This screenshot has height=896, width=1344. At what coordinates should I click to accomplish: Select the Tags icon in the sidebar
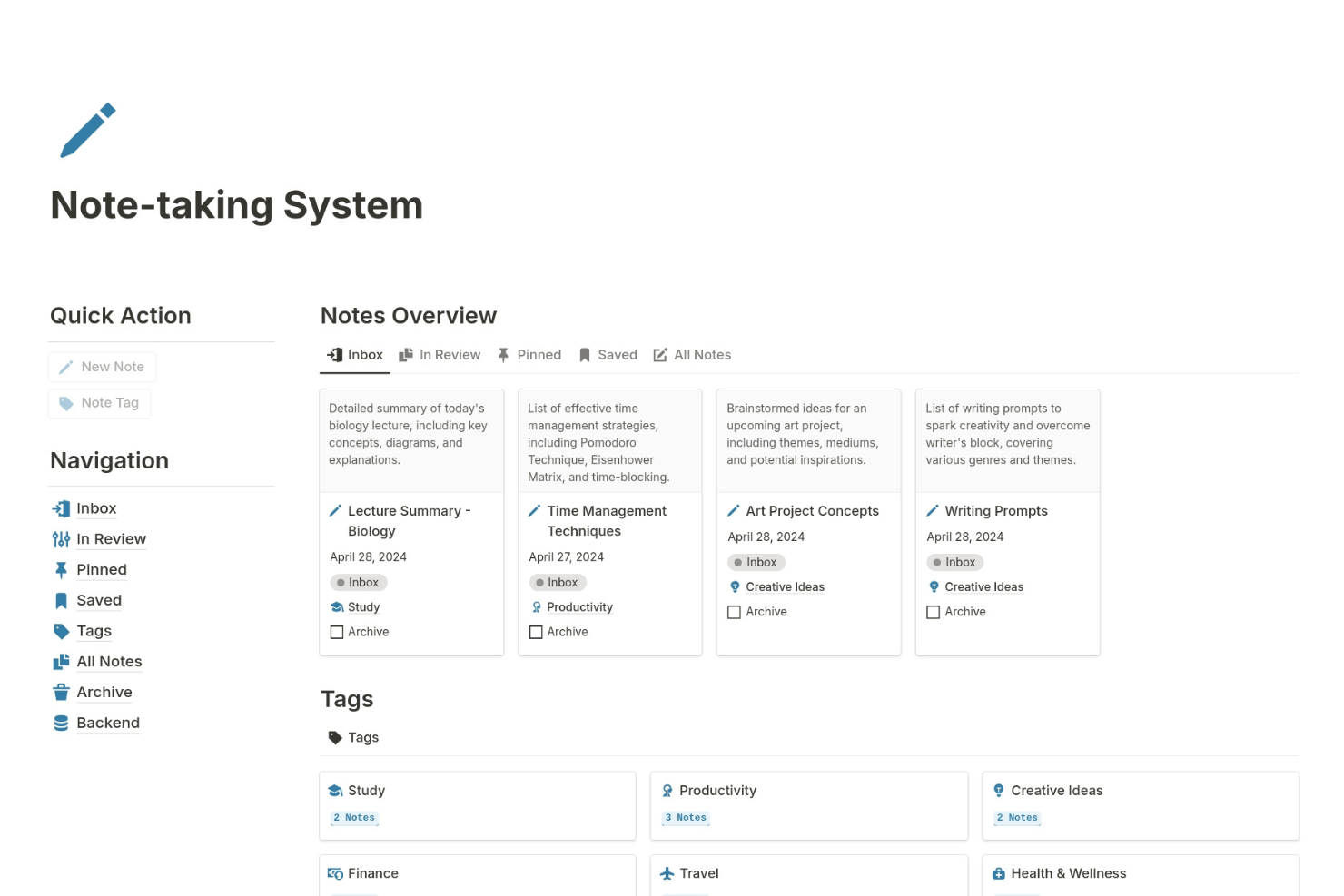[x=60, y=631]
